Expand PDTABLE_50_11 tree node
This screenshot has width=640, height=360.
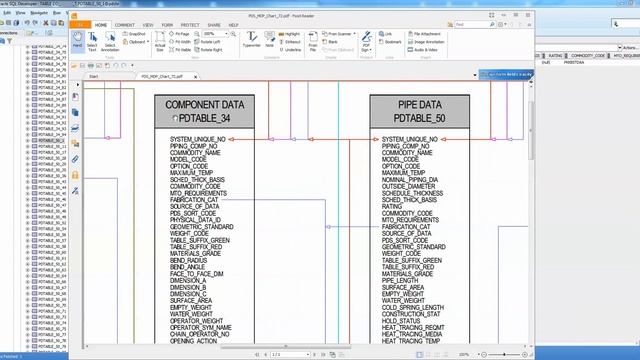click(x=28, y=146)
